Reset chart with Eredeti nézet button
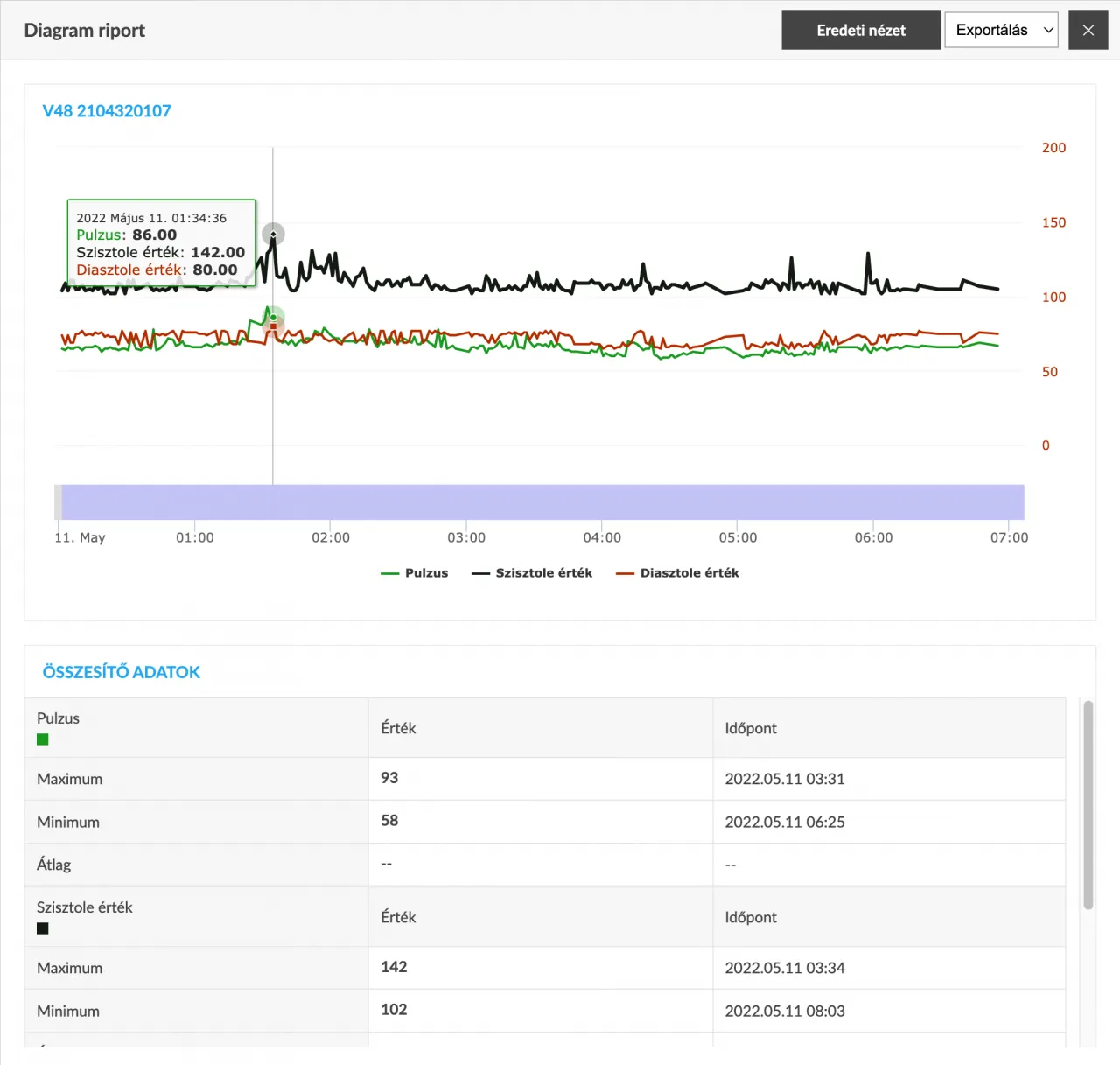1120x1065 pixels. [x=861, y=30]
